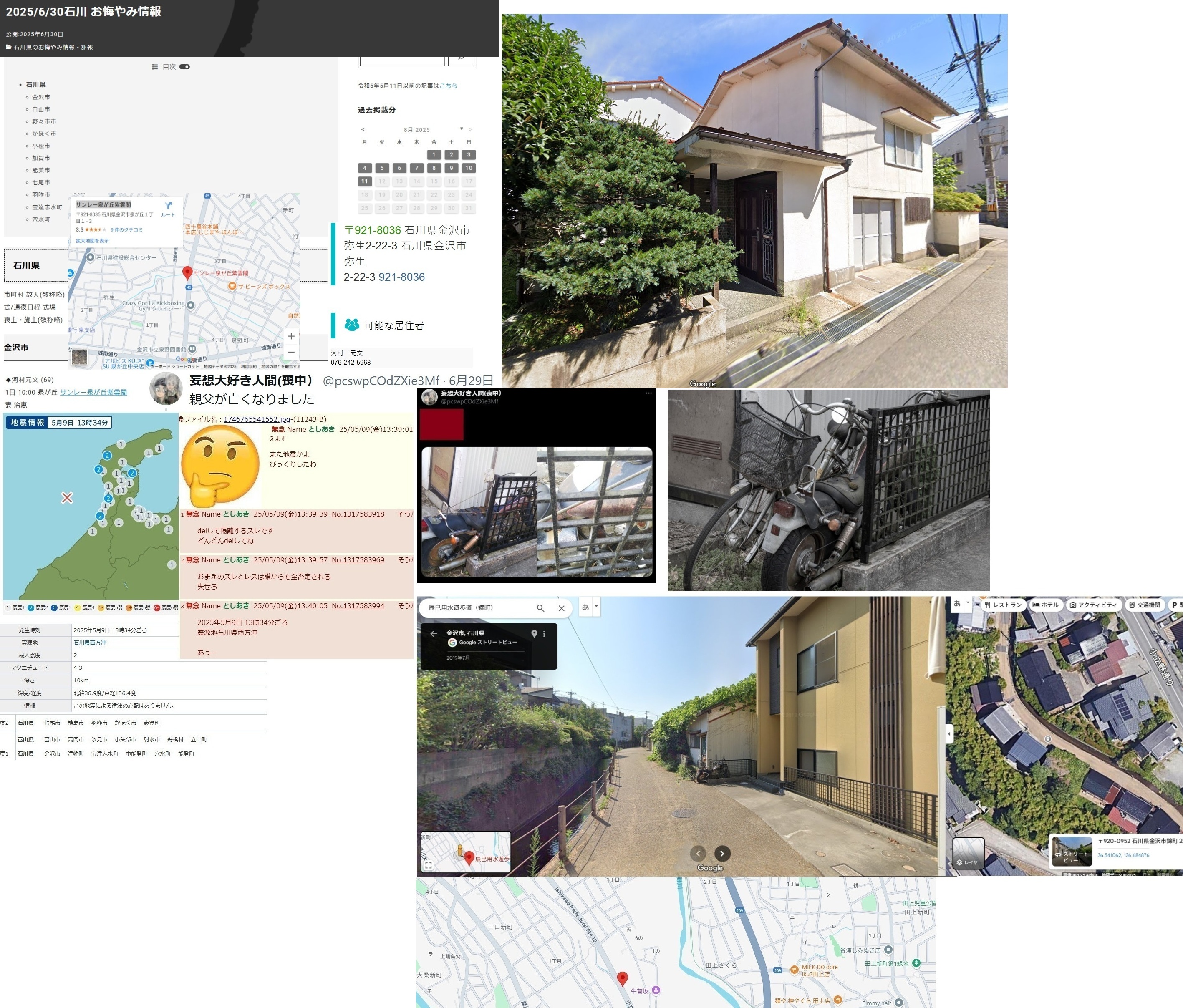Expand the Street View minimap
Viewport: 1183px width, 1008px height.
(x=428, y=865)
